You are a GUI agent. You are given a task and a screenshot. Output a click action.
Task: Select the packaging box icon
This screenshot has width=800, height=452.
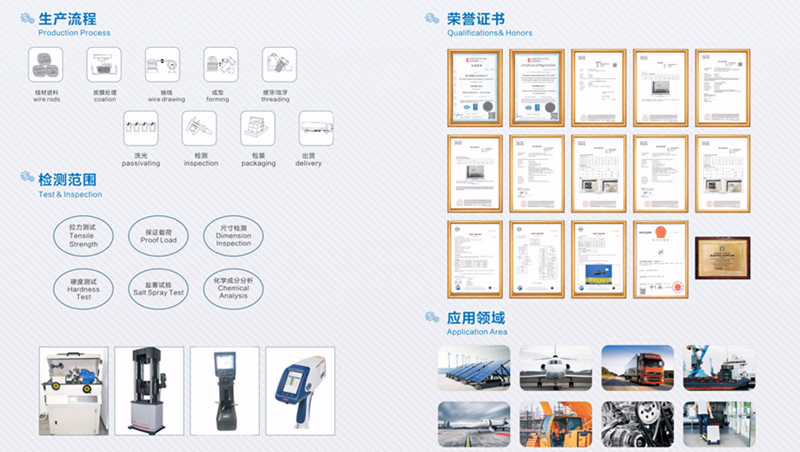tap(258, 129)
